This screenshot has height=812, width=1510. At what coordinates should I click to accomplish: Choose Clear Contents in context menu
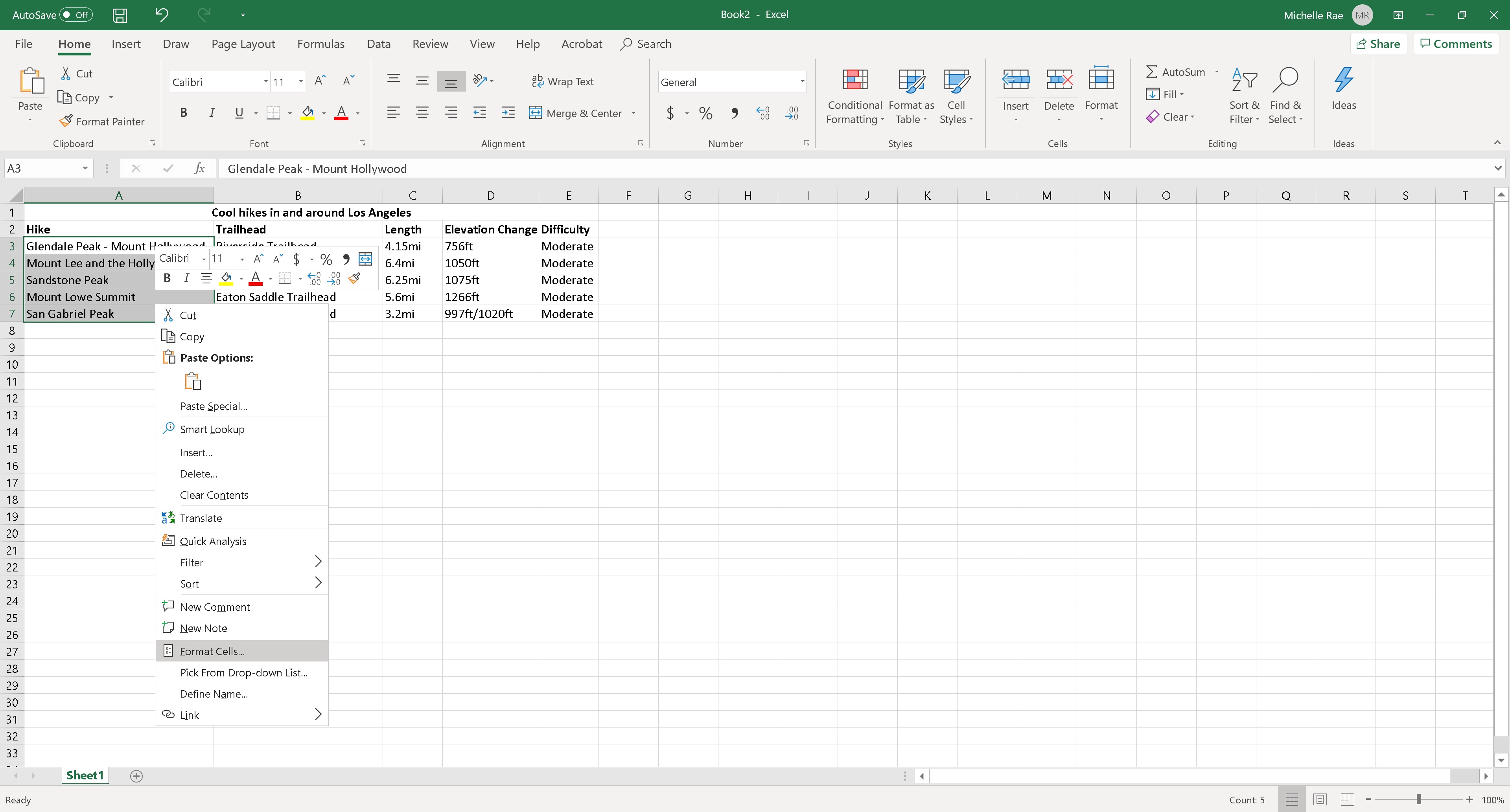pyautogui.click(x=241, y=495)
